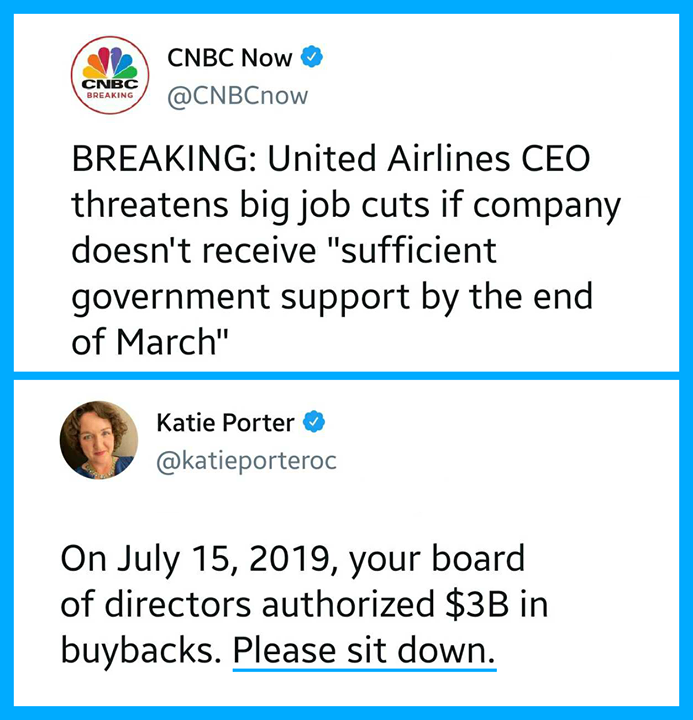This screenshot has width=693, height=720.
Task: Click the words "of March" ending the quote
Action: coord(146,344)
